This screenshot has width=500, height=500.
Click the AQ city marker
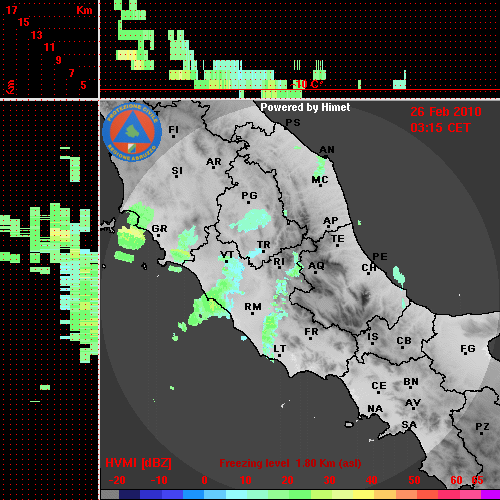315,272
